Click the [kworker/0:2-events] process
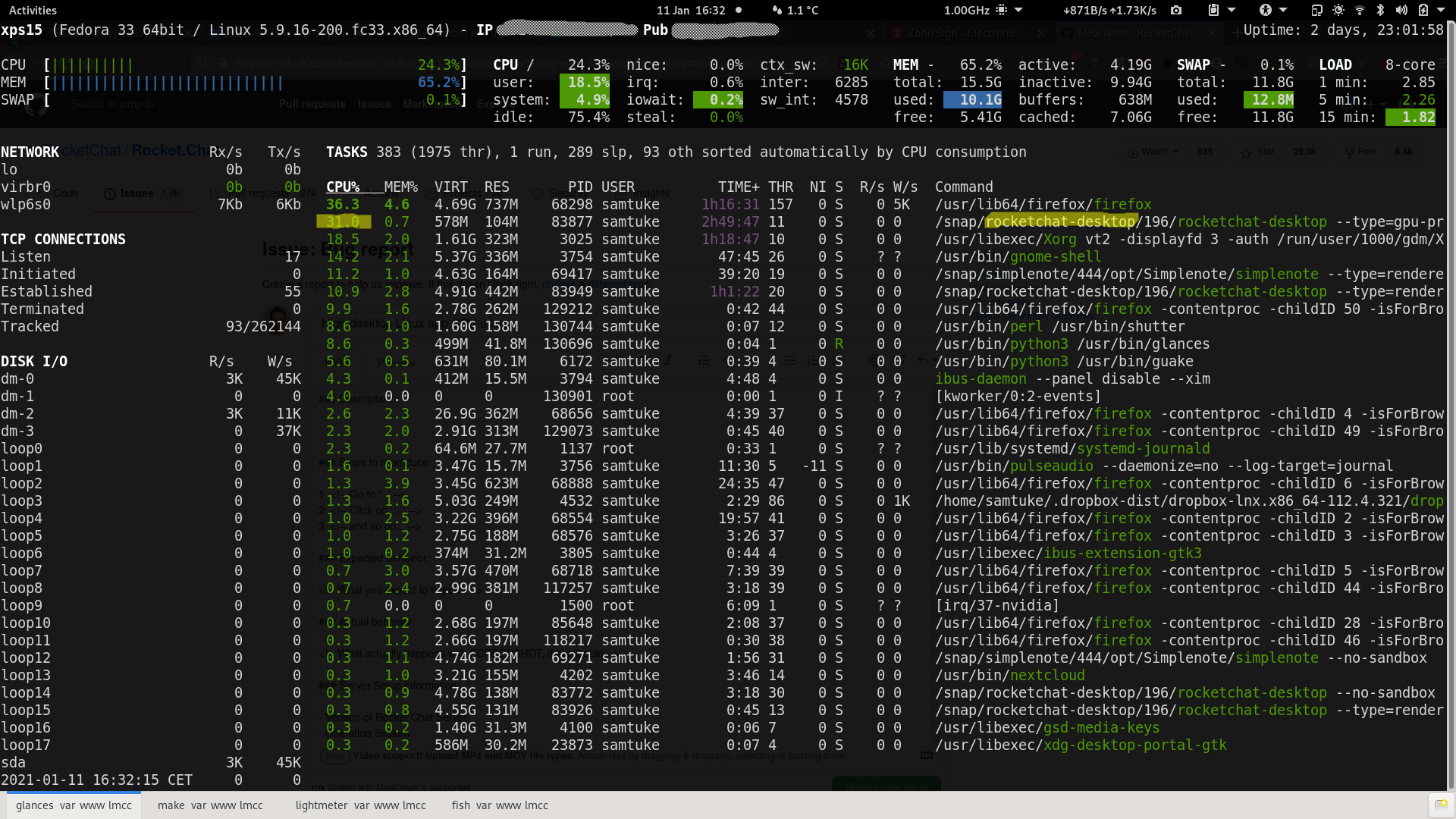This screenshot has height=819, width=1456. point(1018,397)
